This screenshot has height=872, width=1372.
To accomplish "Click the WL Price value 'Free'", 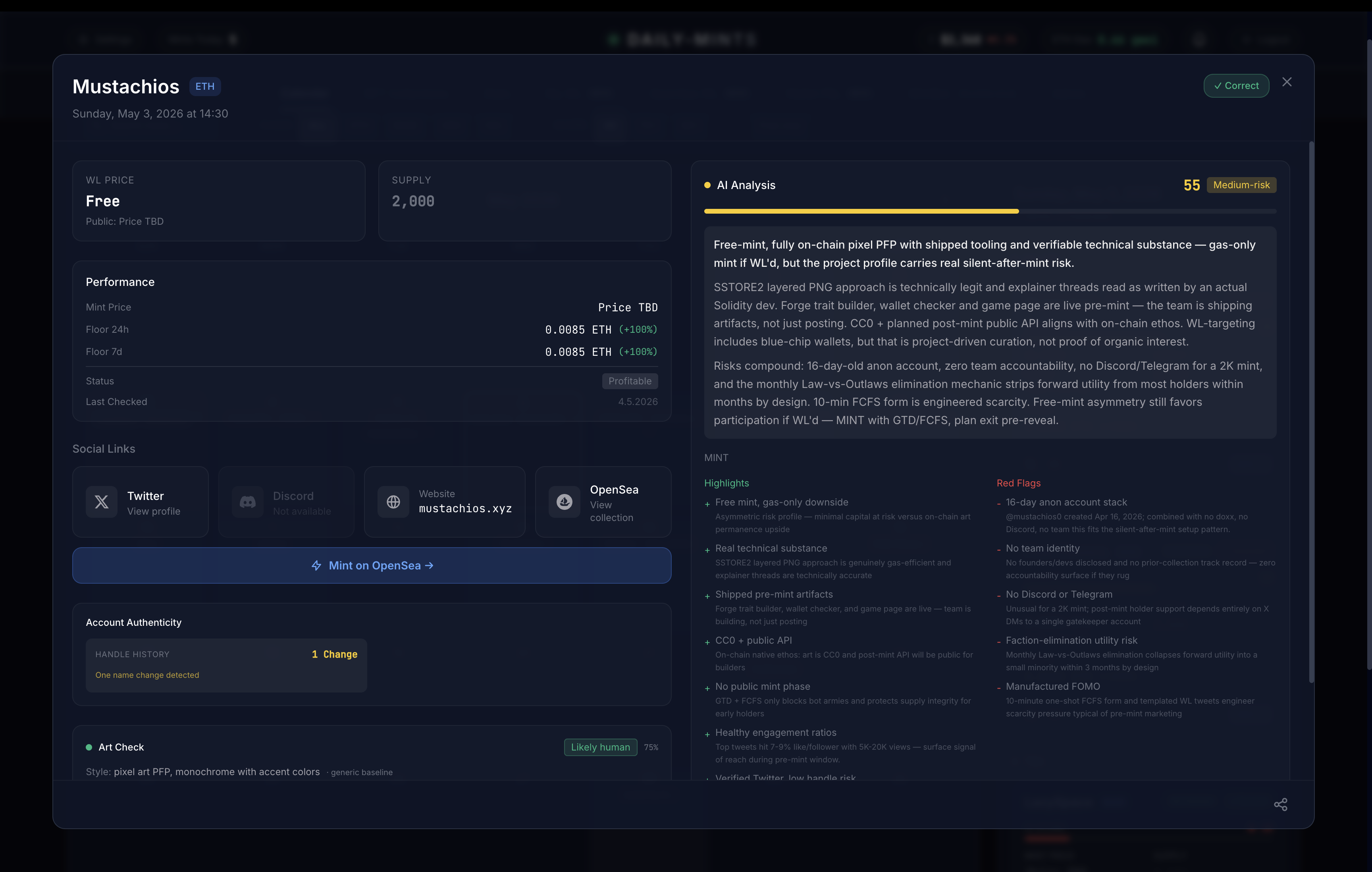I will (102, 201).
